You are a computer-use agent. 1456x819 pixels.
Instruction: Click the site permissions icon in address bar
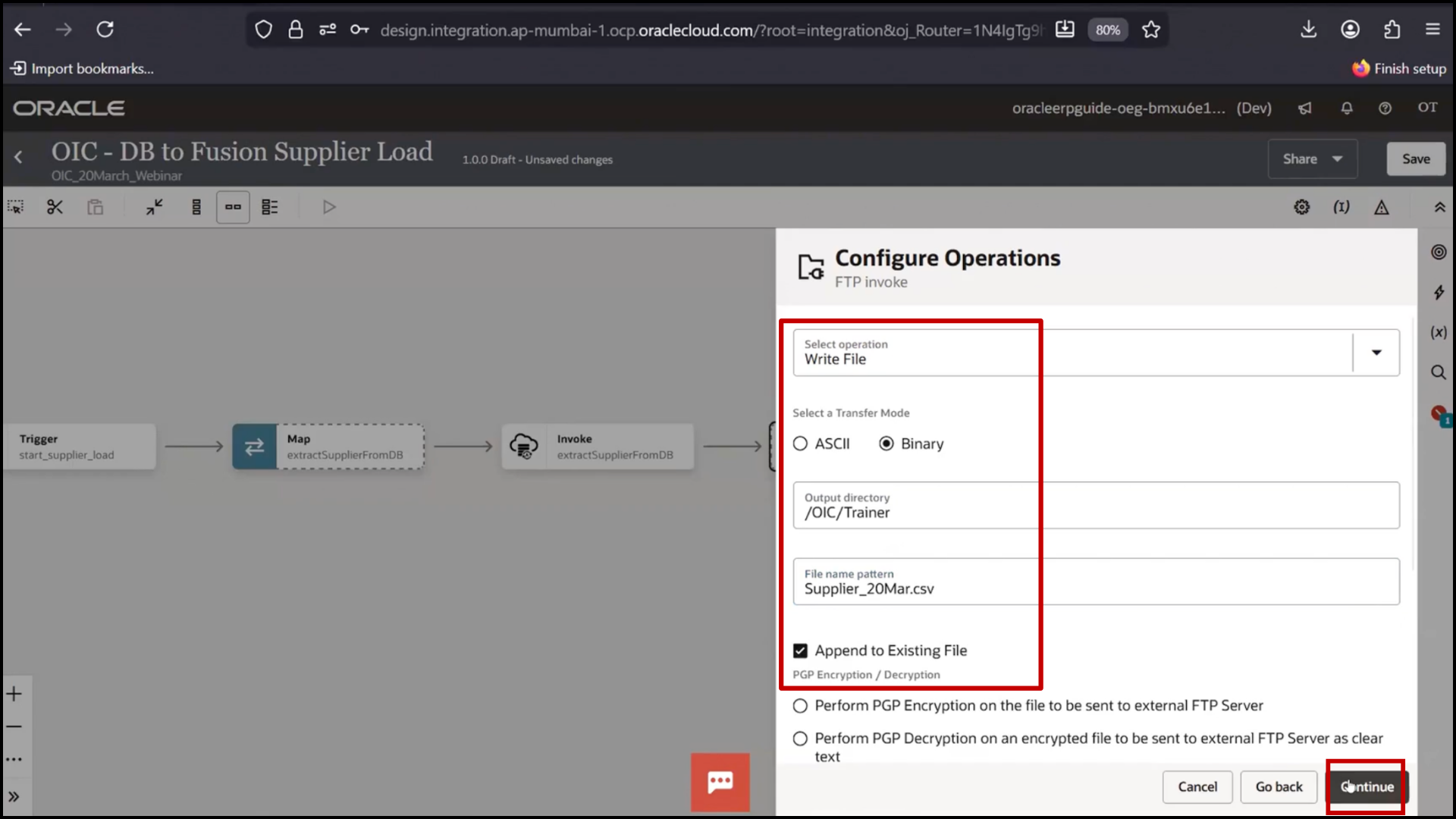328,30
